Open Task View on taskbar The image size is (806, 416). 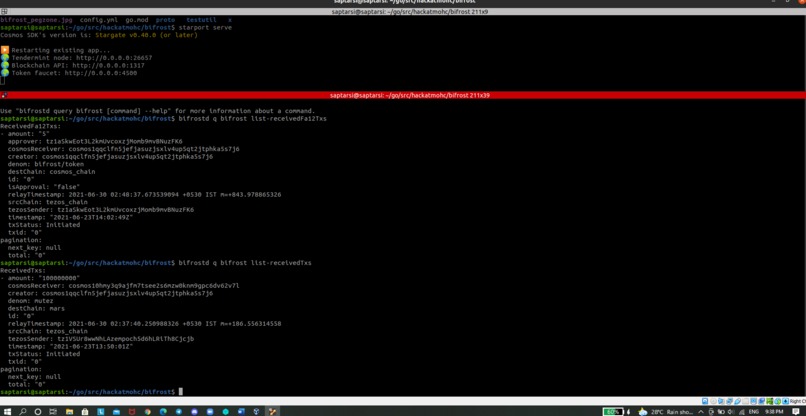(x=53, y=412)
